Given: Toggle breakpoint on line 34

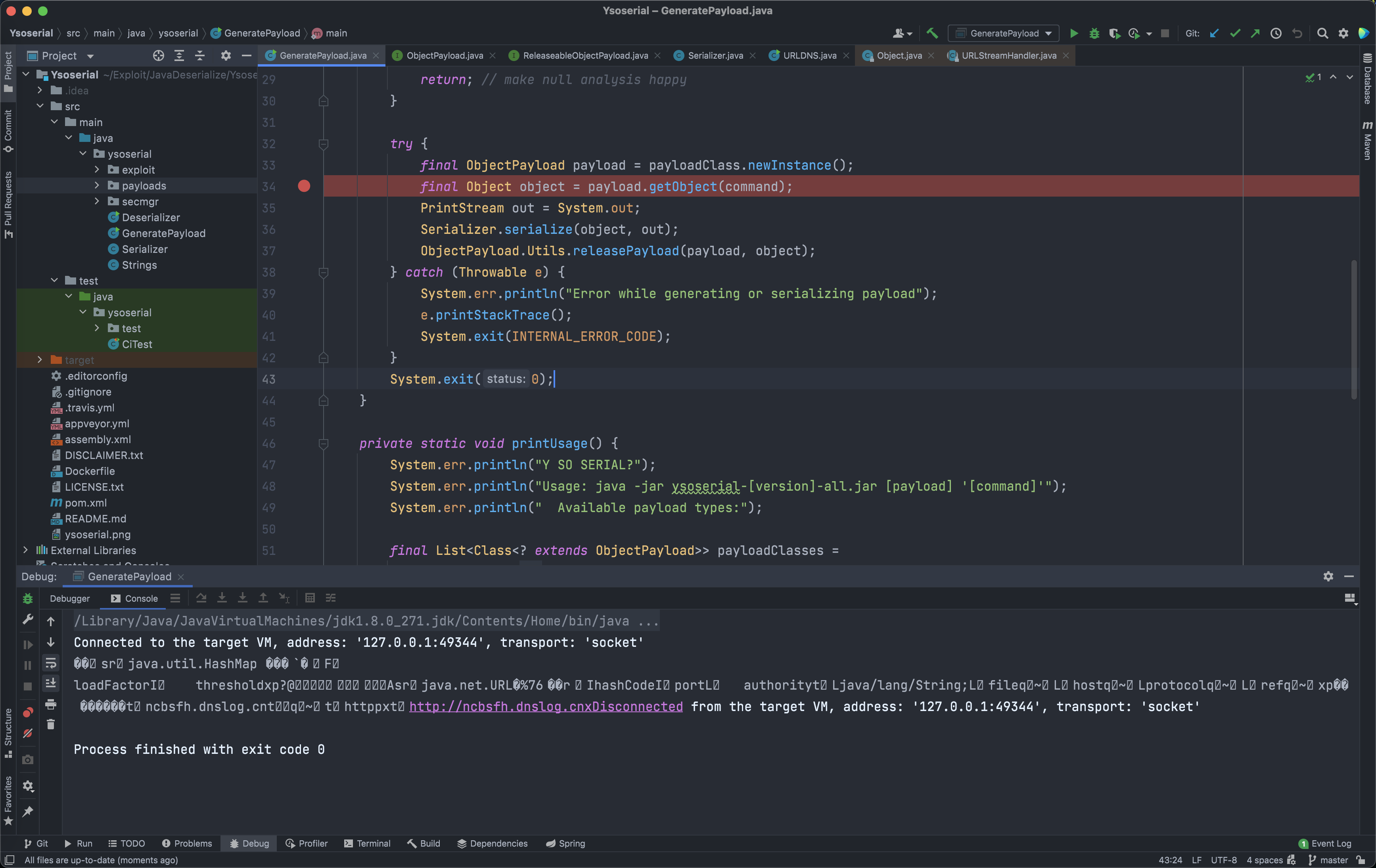Looking at the screenshot, I should 304,186.
